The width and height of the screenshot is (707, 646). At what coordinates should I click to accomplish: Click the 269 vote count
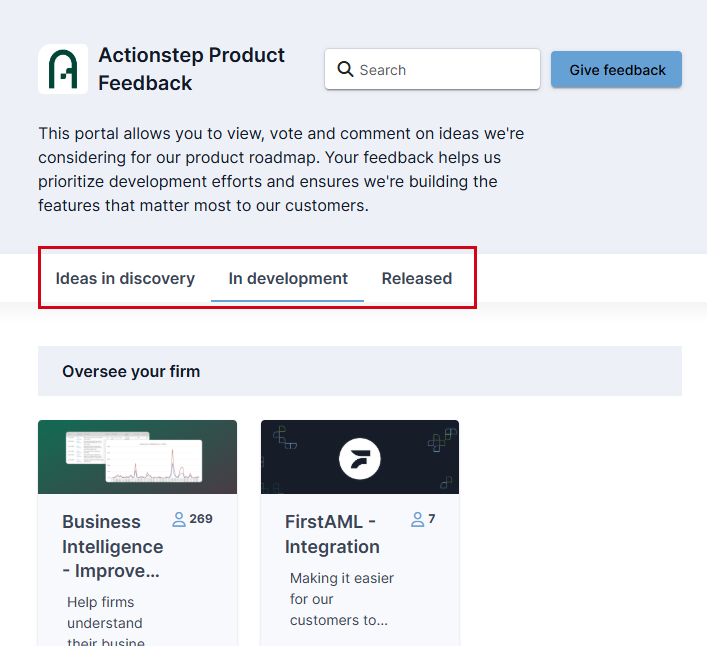click(201, 519)
